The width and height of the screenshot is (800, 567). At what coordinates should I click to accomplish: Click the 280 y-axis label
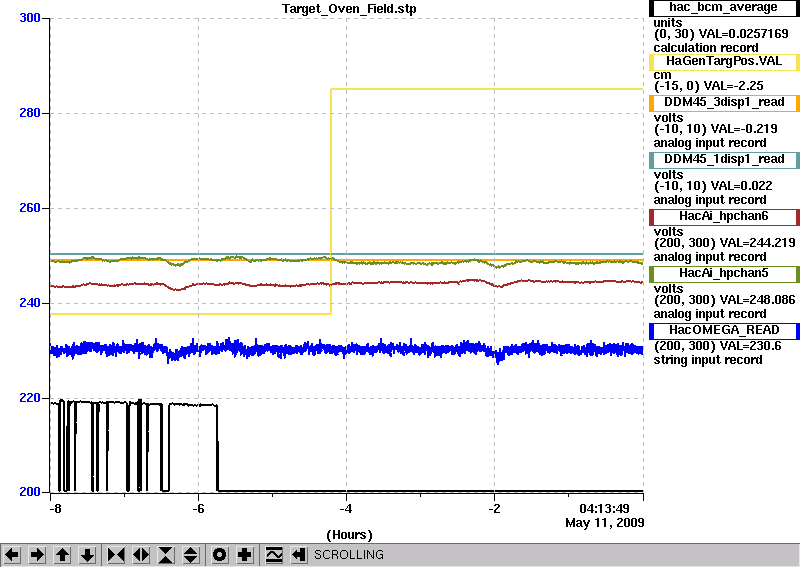pyautogui.click(x=30, y=113)
